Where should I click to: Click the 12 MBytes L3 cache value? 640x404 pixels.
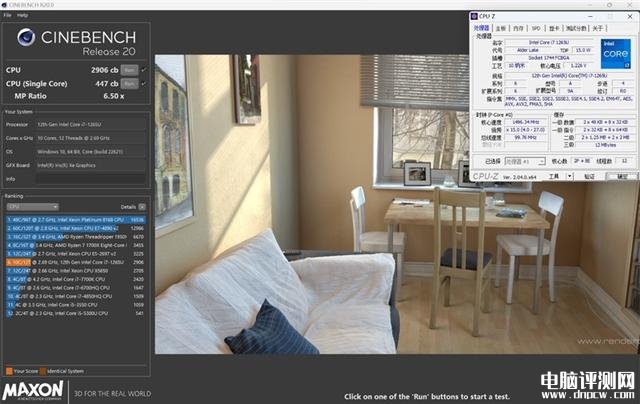coord(604,145)
